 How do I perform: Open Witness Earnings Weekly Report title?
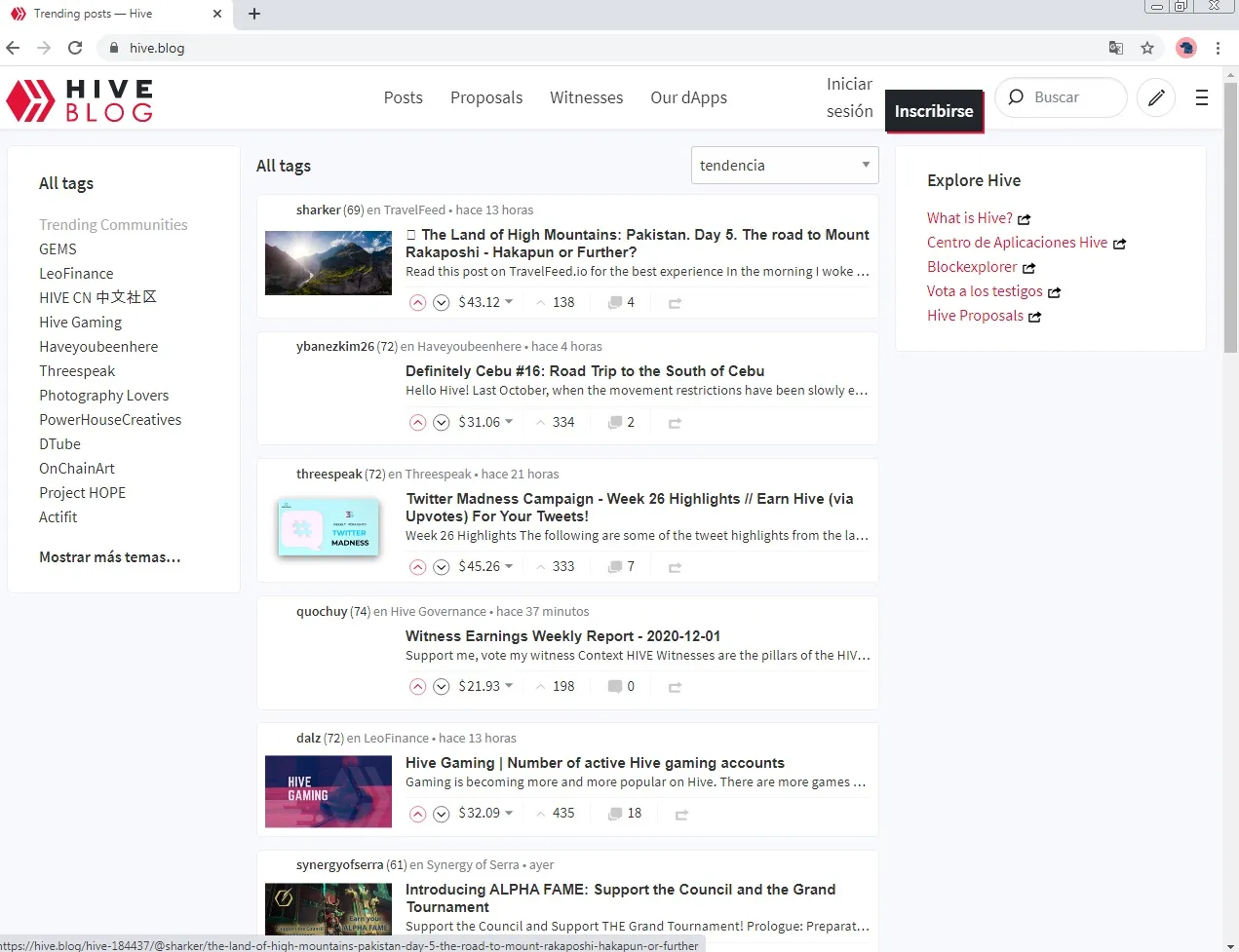(562, 636)
